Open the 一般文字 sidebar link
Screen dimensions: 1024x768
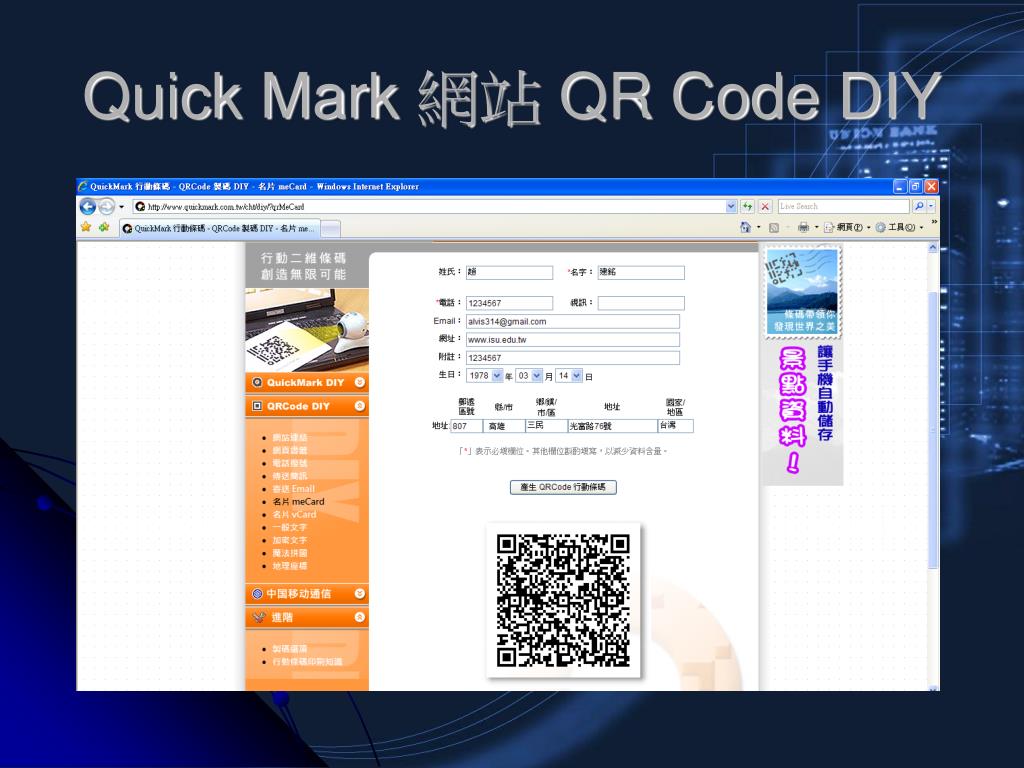pyautogui.click(x=289, y=528)
